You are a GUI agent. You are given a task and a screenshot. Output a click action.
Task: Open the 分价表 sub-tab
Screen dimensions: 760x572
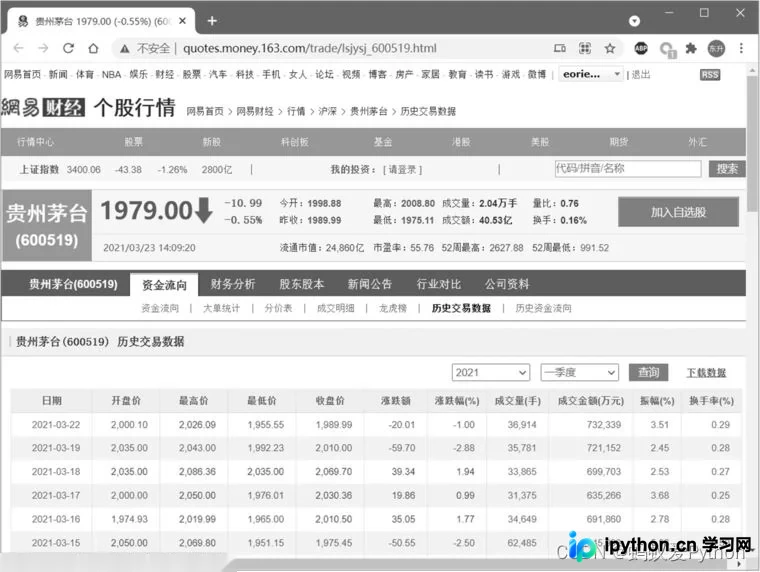(x=278, y=308)
